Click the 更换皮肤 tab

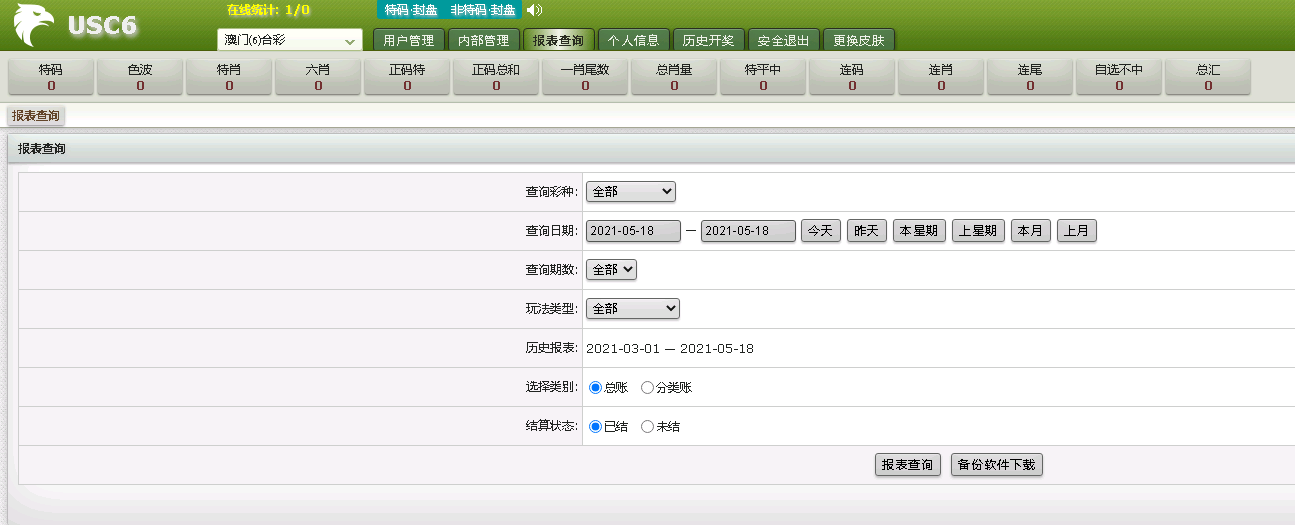pos(859,41)
